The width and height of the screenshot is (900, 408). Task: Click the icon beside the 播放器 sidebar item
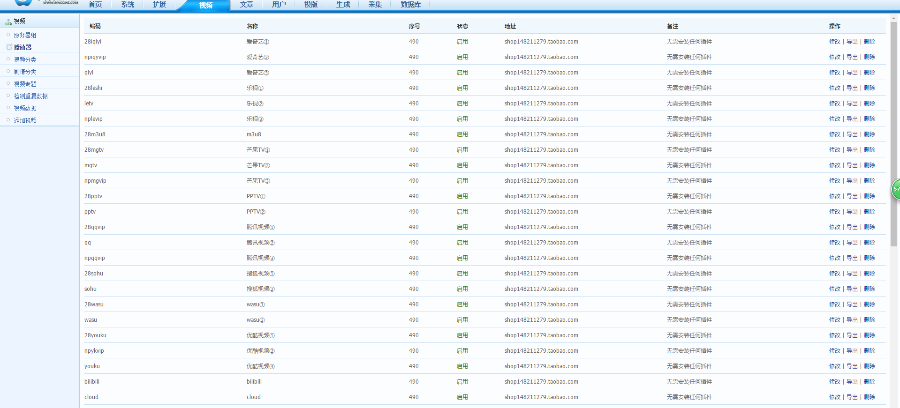[x=10, y=47]
